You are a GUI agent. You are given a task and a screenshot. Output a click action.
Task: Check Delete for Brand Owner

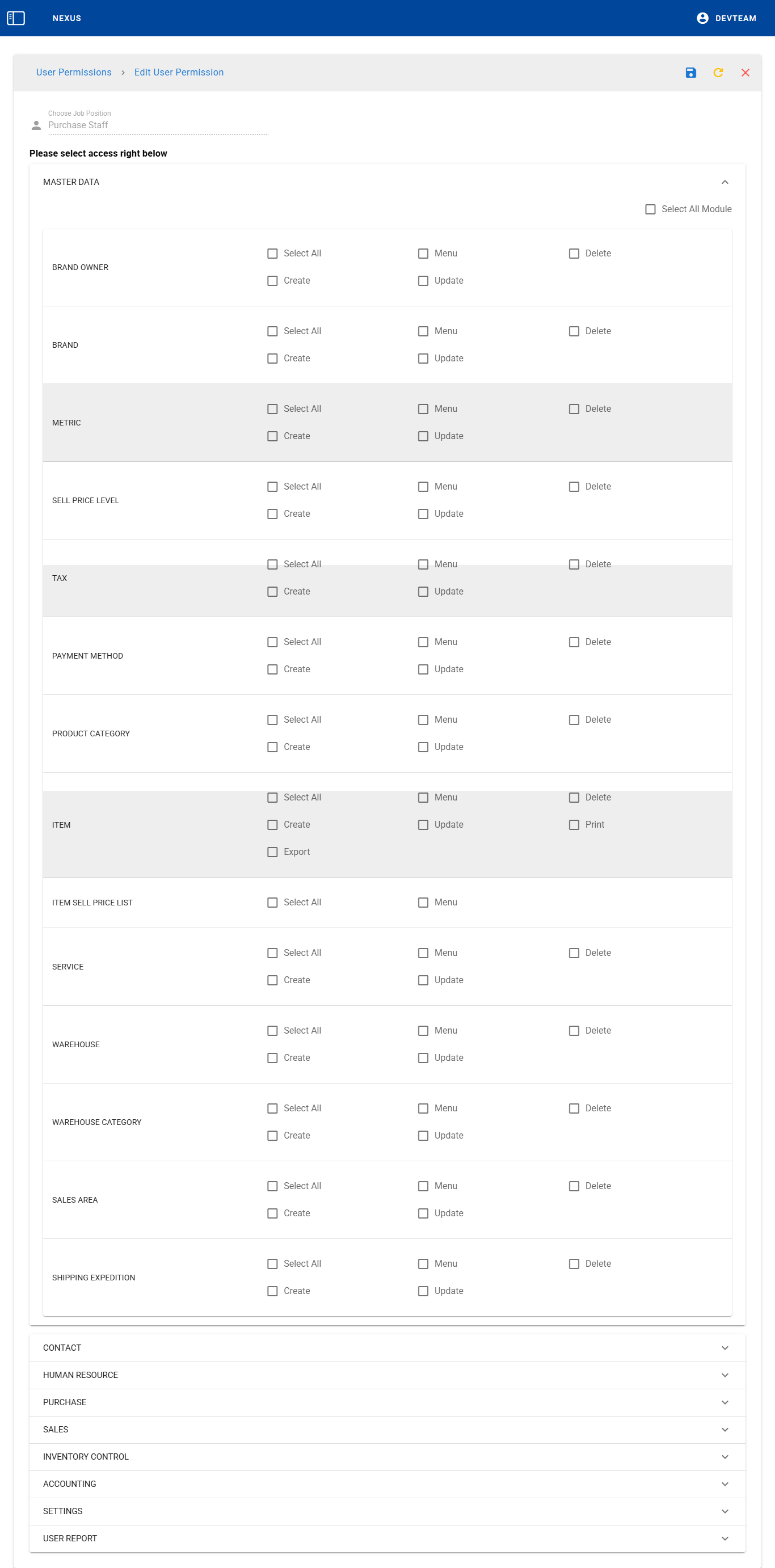574,254
